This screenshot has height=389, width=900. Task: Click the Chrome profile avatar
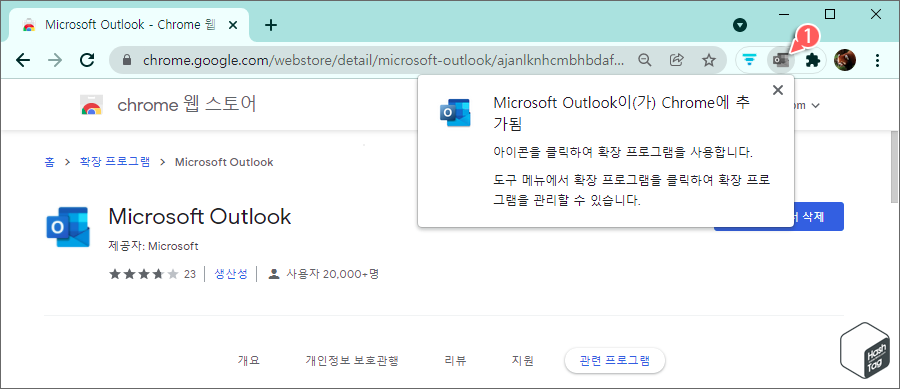click(845, 60)
